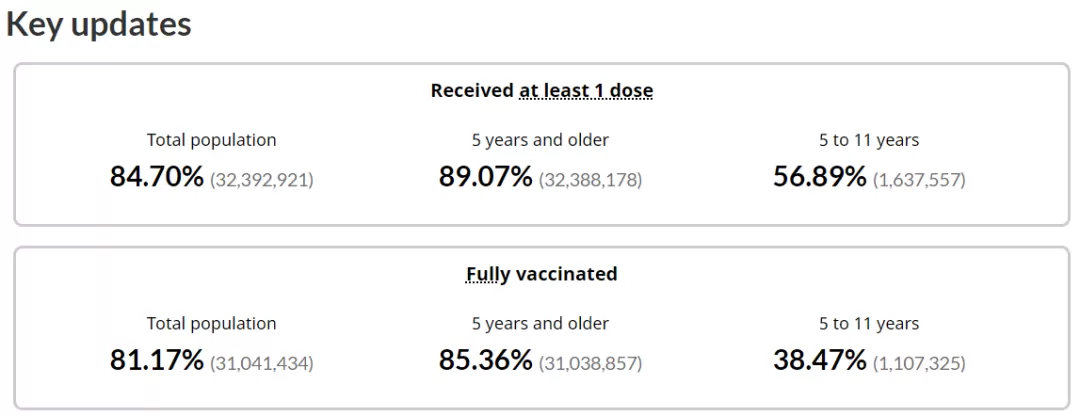The width and height of the screenshot is (1080, 416).
Task: Click the count (31,041,434) in parentheses
Action: (x=262, y=364)
